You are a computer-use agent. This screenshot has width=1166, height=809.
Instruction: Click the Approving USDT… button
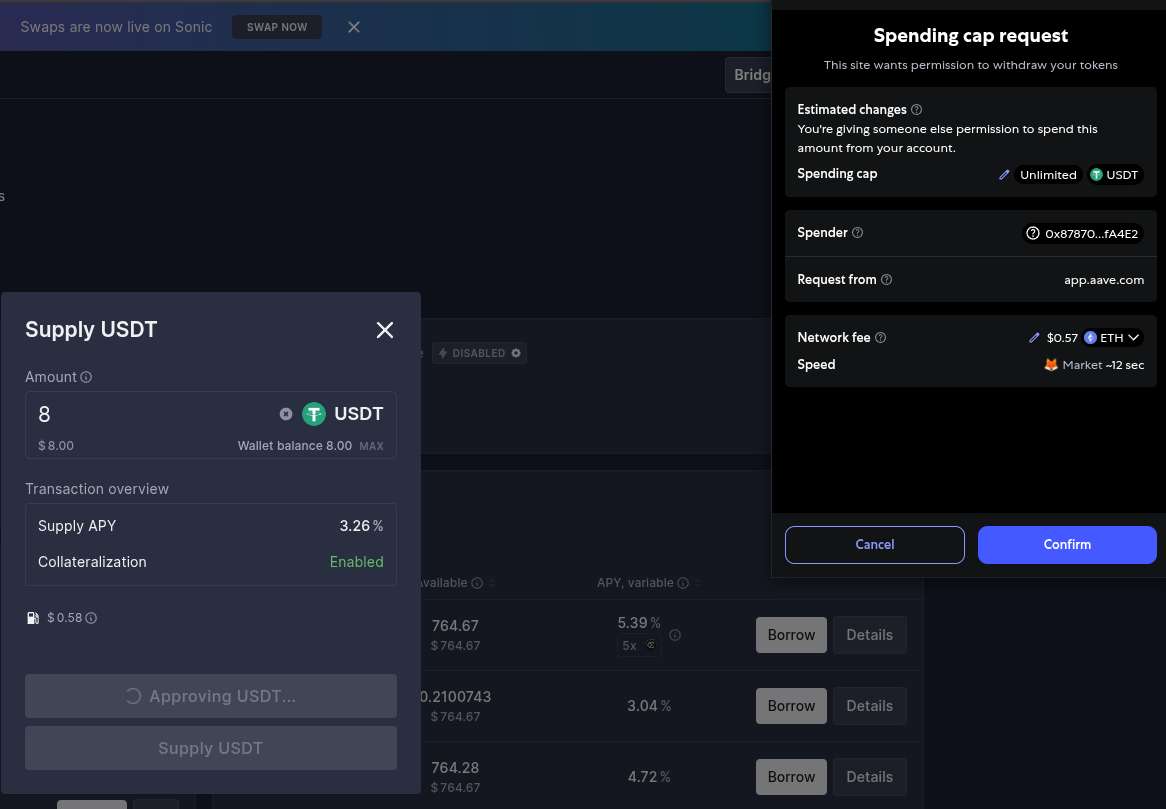[x=210, y=696]
